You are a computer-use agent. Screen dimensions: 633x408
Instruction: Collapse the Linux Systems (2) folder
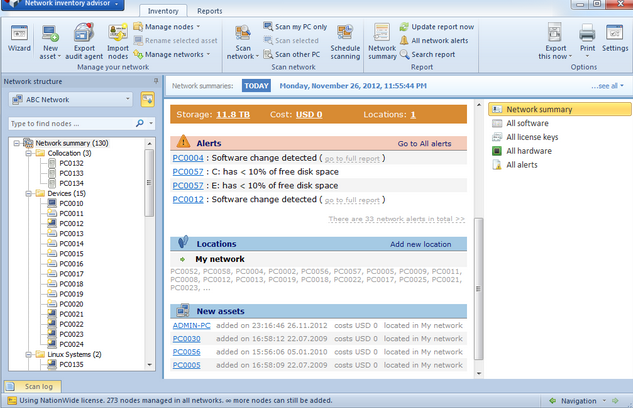click(29, 355)
